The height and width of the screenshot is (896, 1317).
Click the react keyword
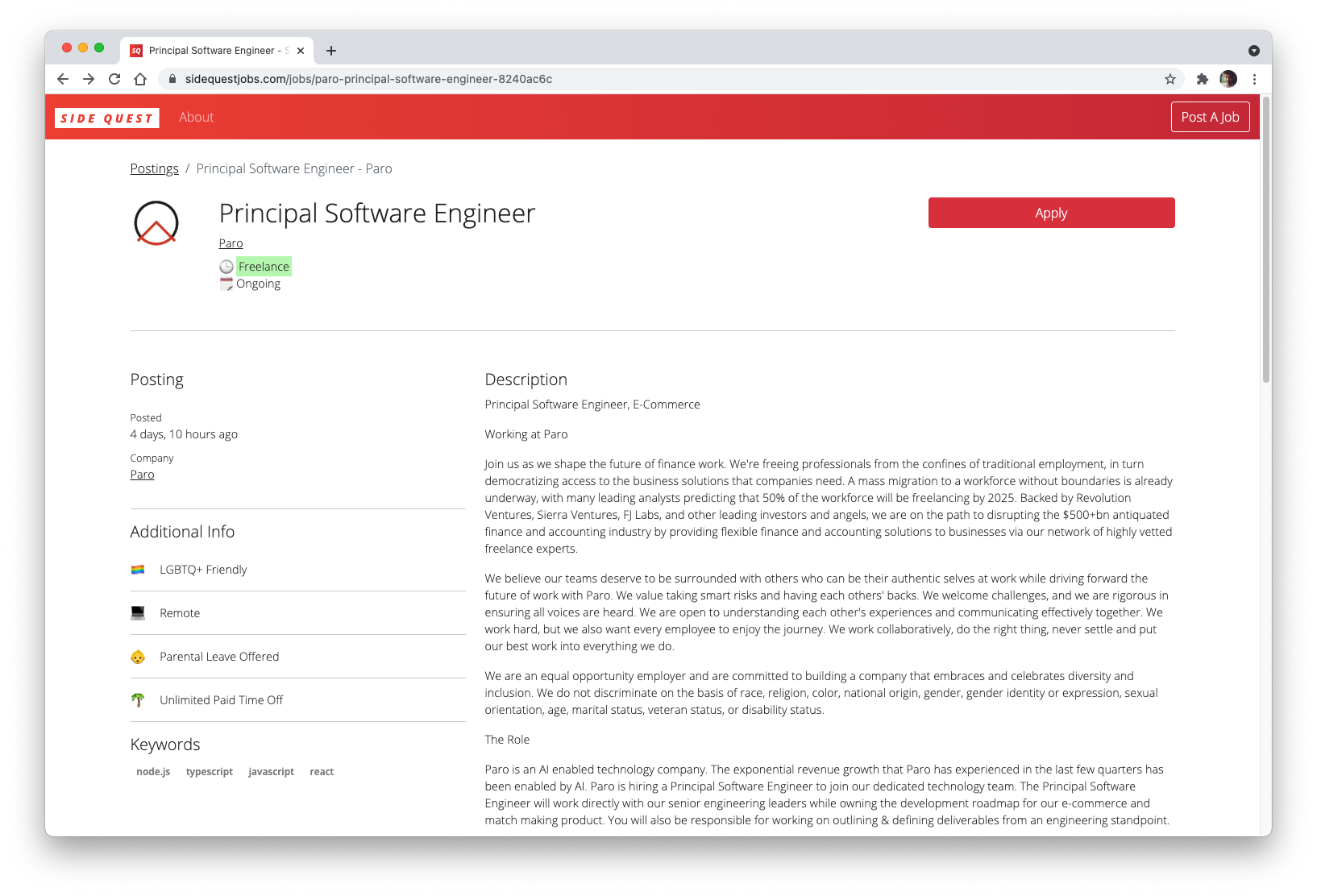[322, 772]
